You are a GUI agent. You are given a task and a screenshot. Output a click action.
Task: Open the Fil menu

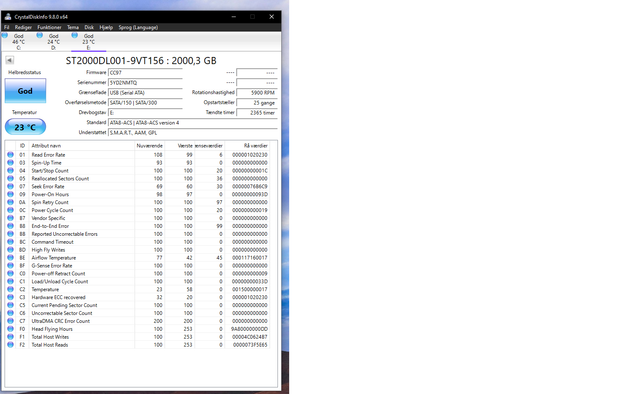coord(7,27)
